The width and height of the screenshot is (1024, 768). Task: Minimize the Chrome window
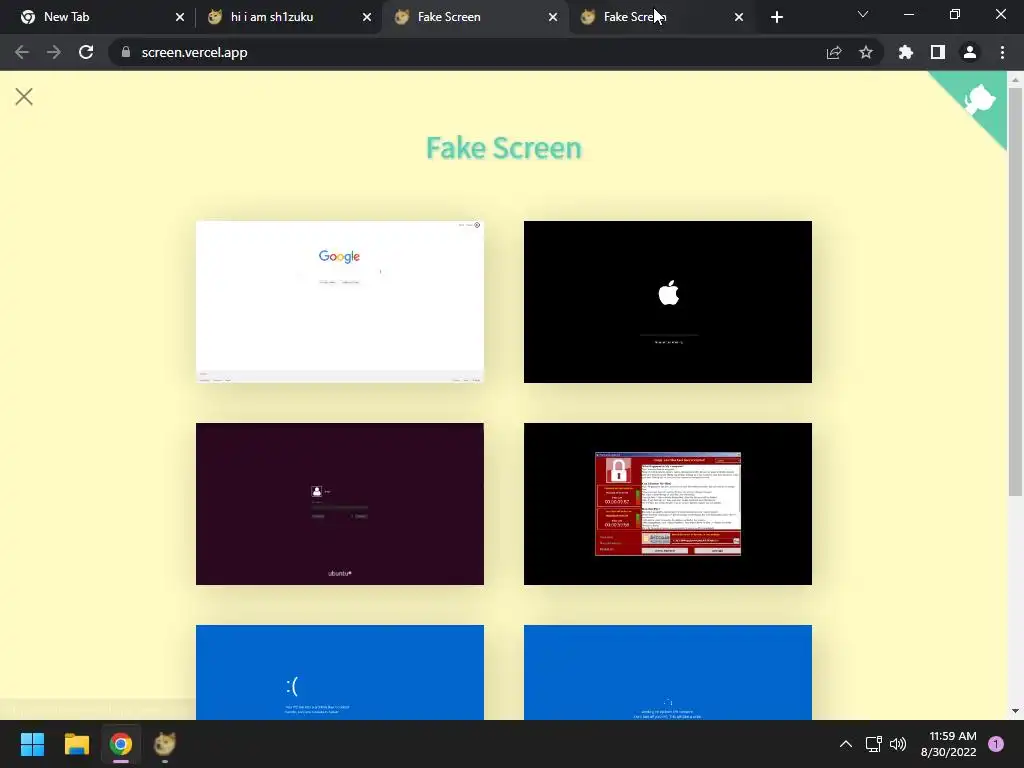pos(908,14)
